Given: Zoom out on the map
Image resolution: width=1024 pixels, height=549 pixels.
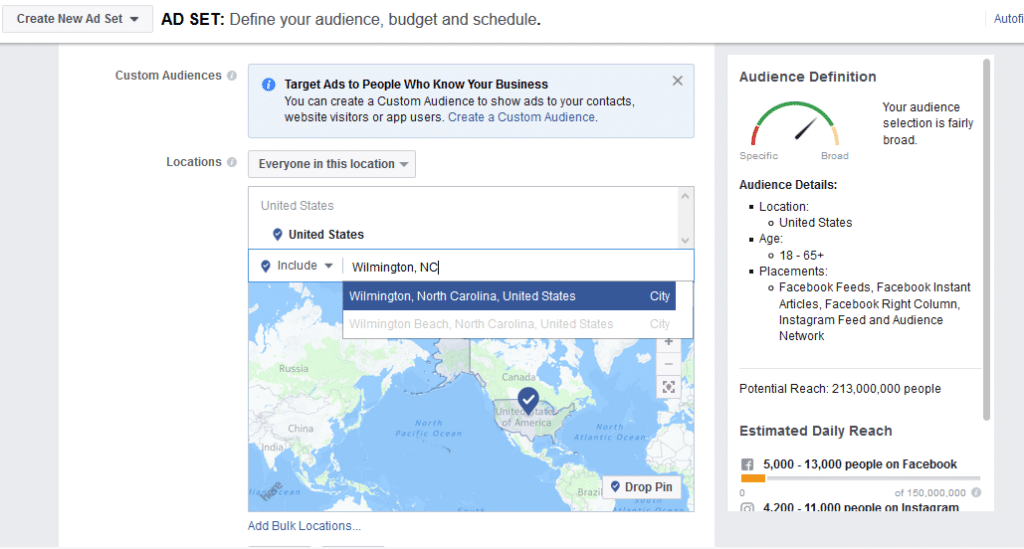Looking at the screenshot, I should pos(668,364).
